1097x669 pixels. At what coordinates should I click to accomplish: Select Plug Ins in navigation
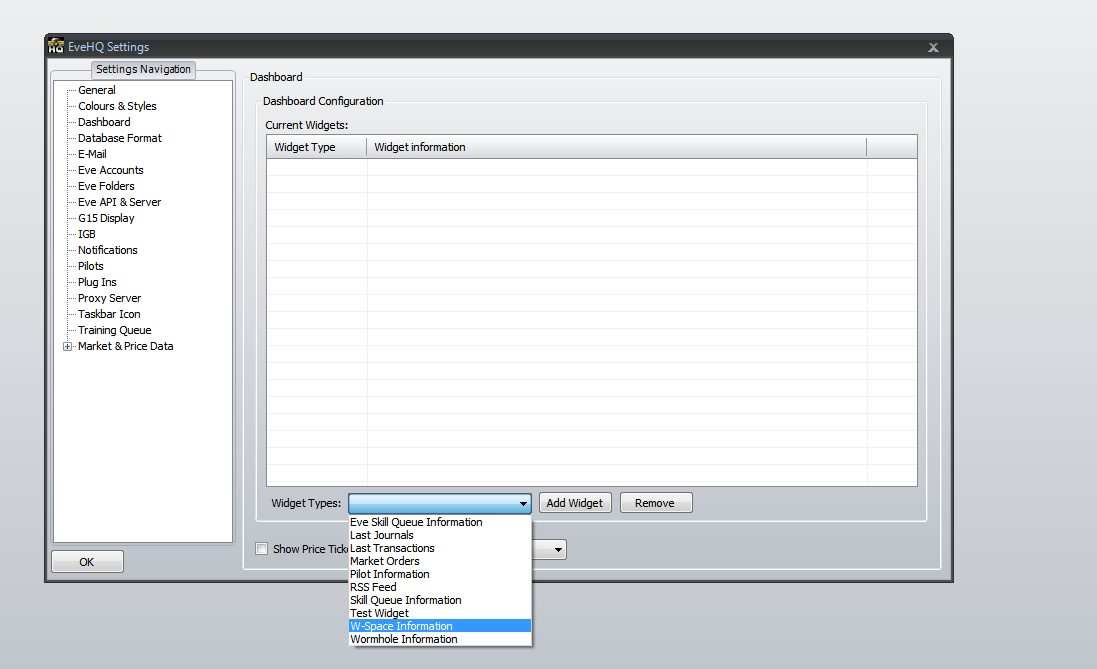tap(97, 282)
